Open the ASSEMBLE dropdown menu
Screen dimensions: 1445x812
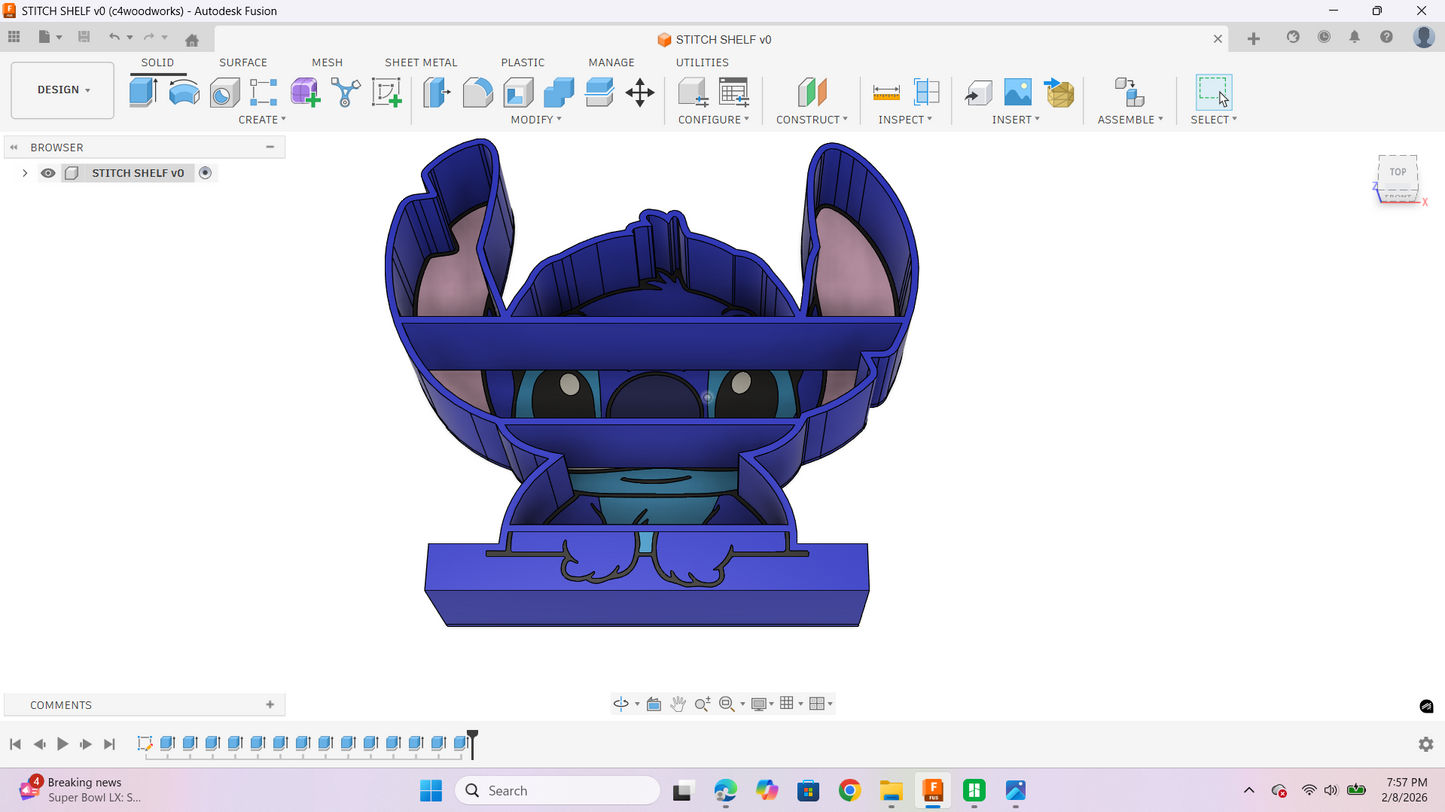pyautogui.click(x=1130, y=119)
